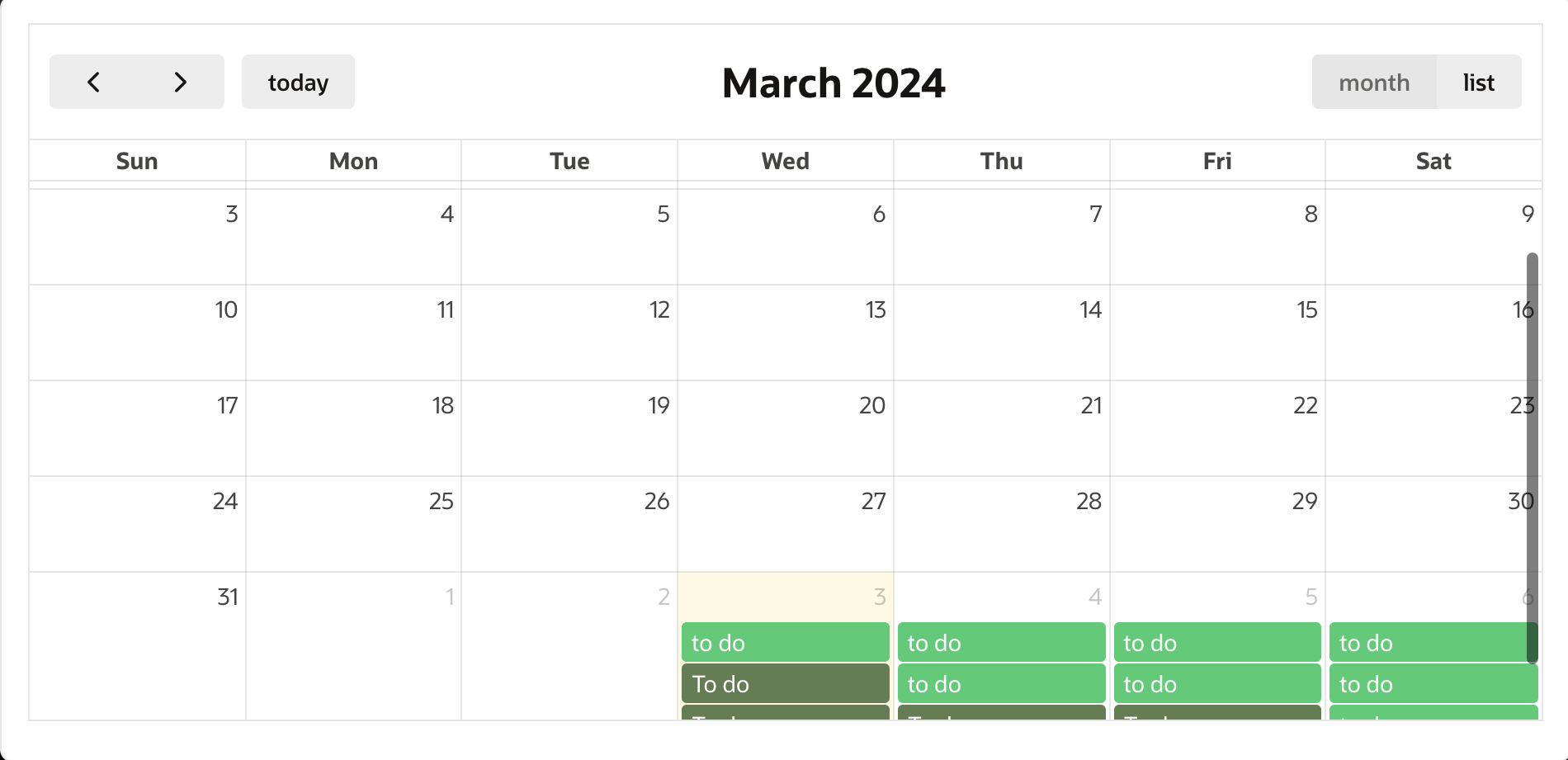This screenshot has height=760, width=1568.
Task: Click day number 10 on Sunday
Action: (x=226, y=309)
